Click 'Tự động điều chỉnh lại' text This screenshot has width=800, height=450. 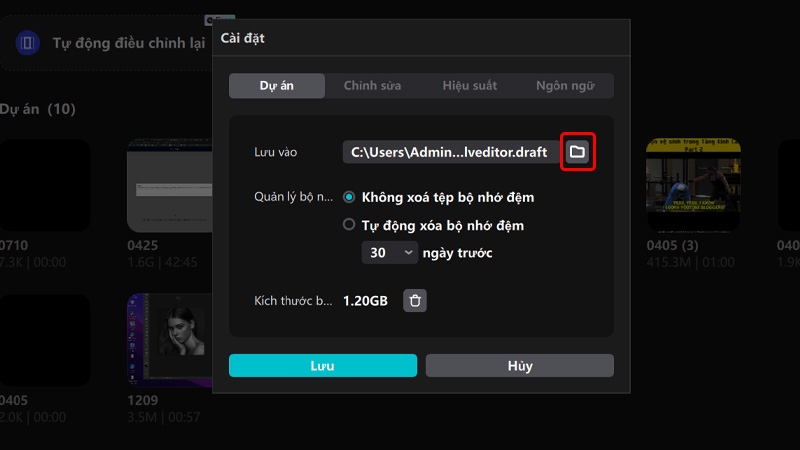point(129,43)
